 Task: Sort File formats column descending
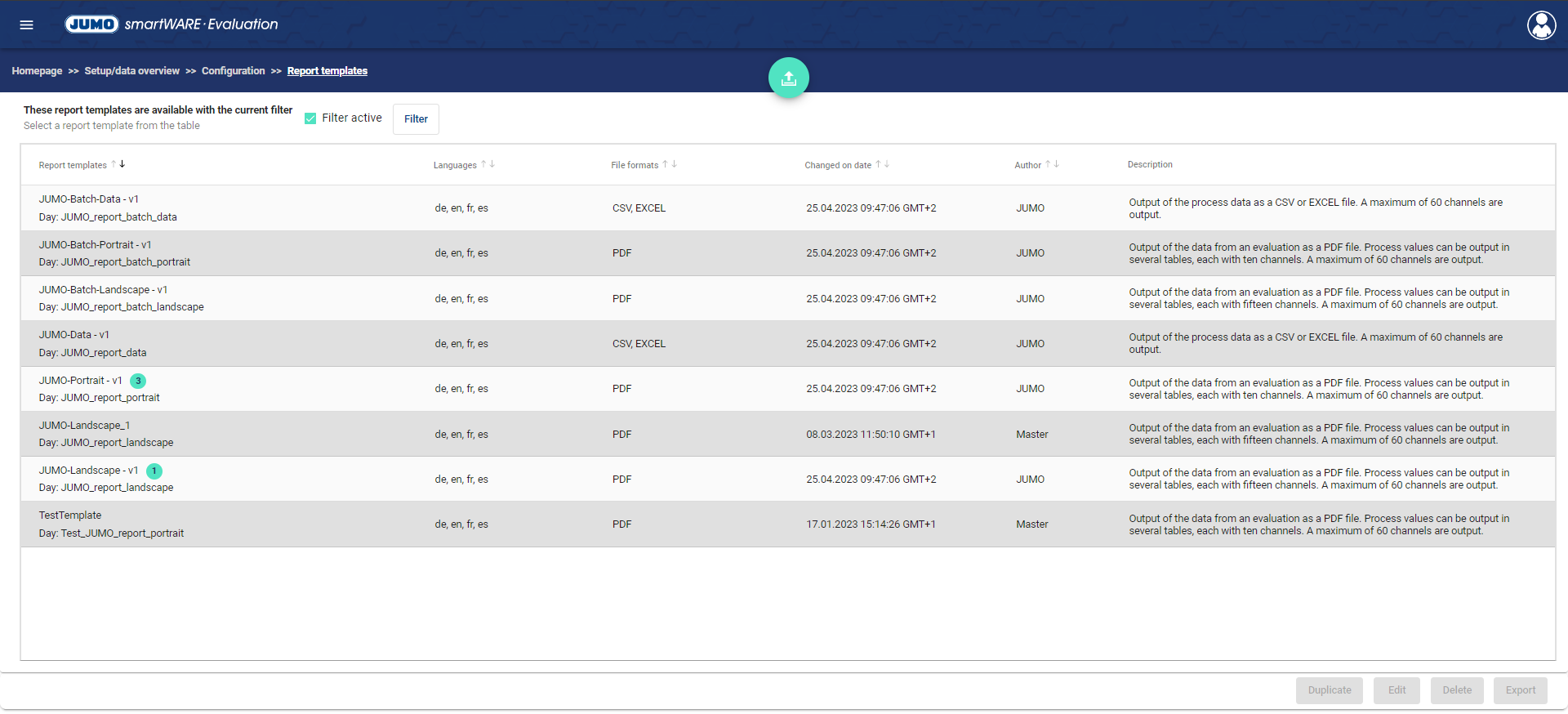click(x=675, y=164)
